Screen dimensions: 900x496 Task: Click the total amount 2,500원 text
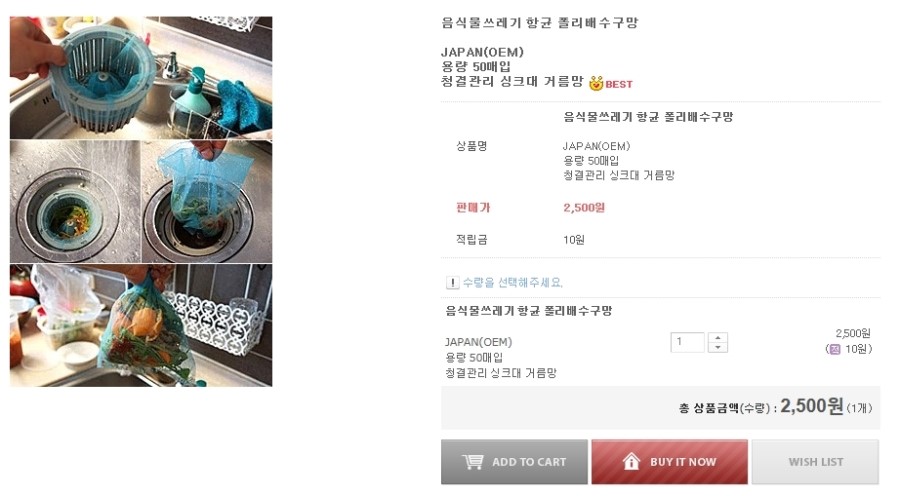812,406
